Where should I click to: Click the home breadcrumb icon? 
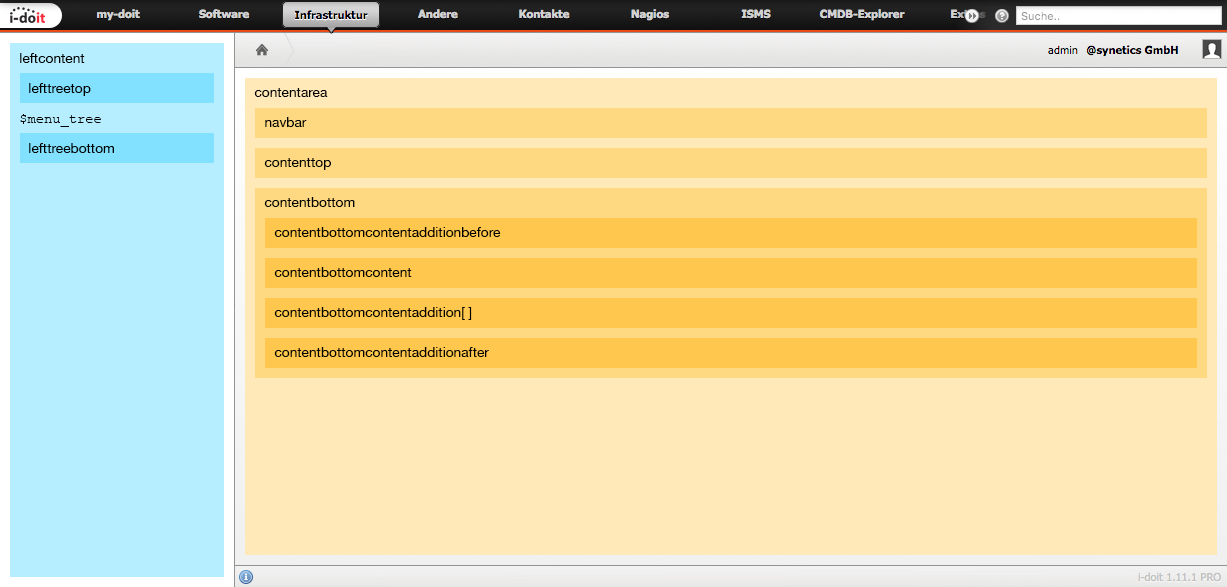(262, 50)
